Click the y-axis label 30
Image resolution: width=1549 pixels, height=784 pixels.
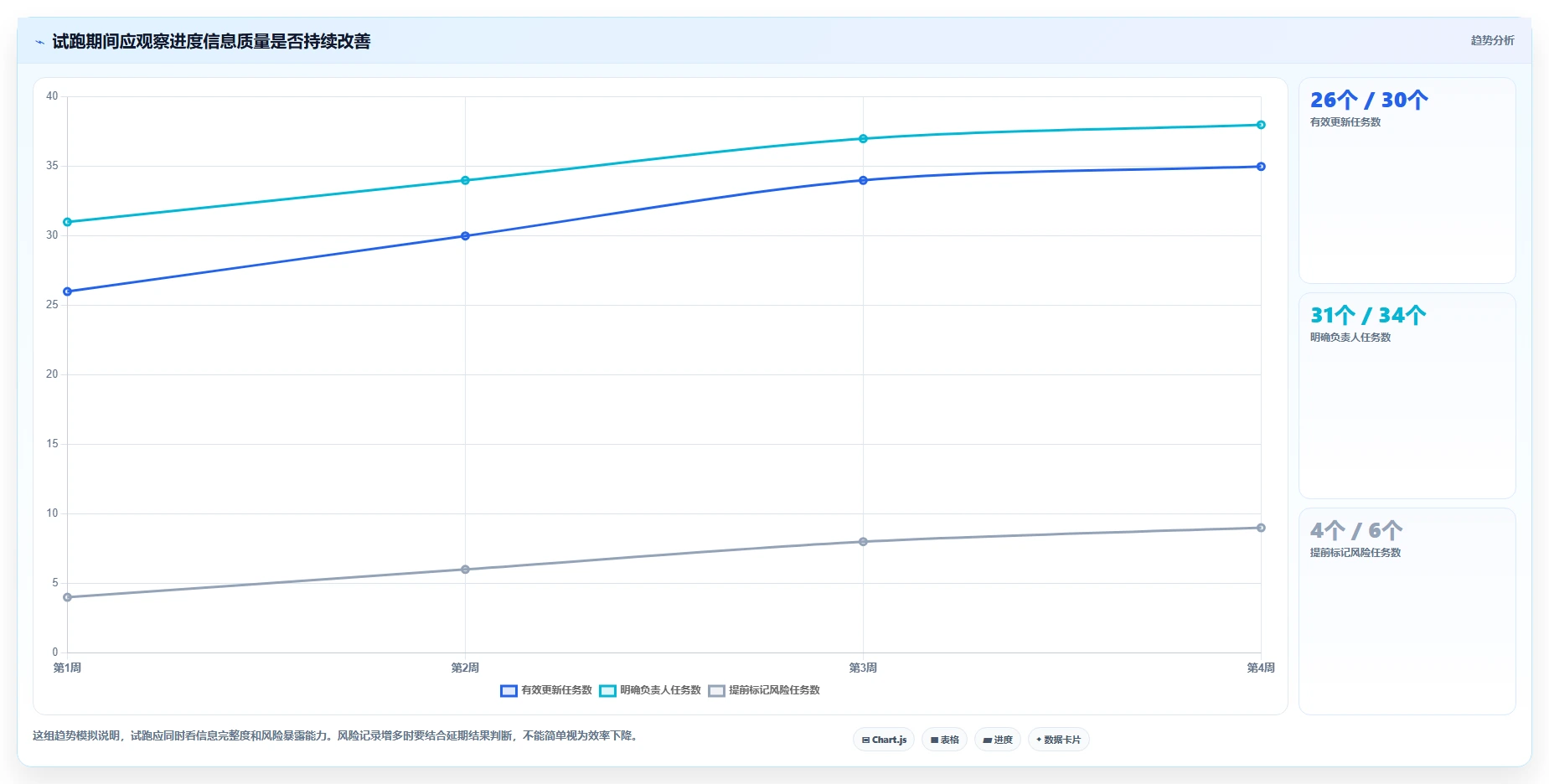(52, 235)
